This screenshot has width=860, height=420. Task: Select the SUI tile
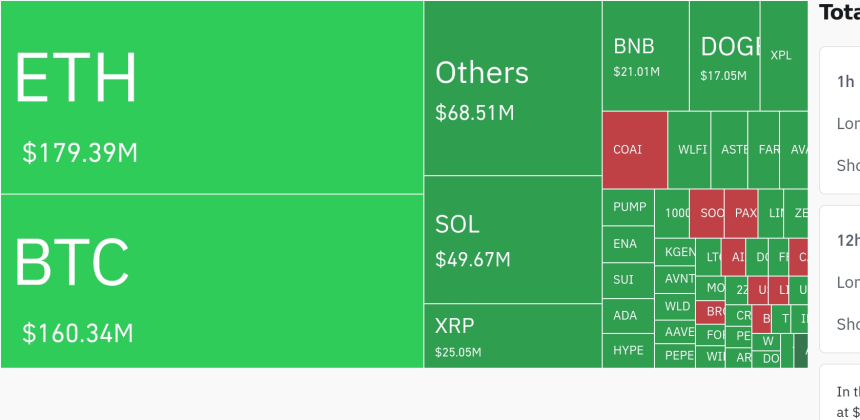click(x=626, y=280)
